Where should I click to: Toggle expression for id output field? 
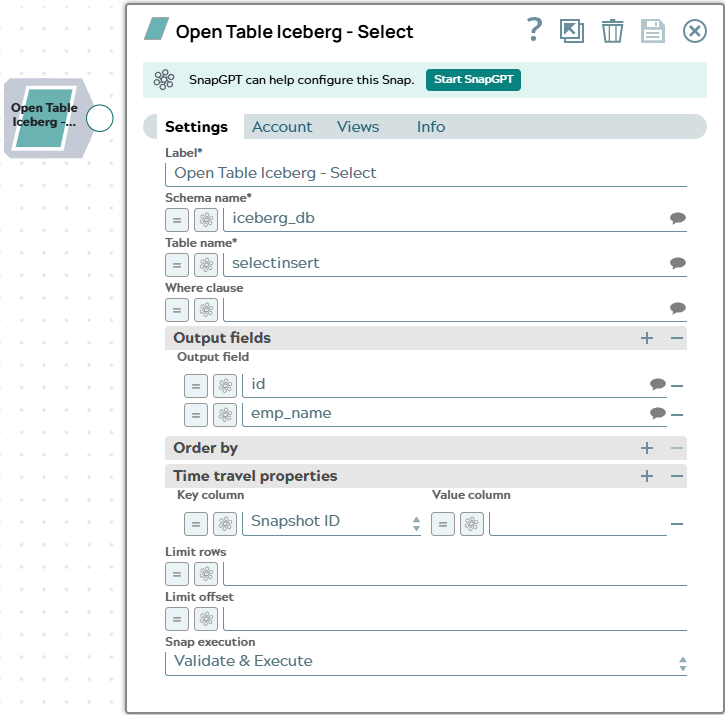click(x=196, y=386)
